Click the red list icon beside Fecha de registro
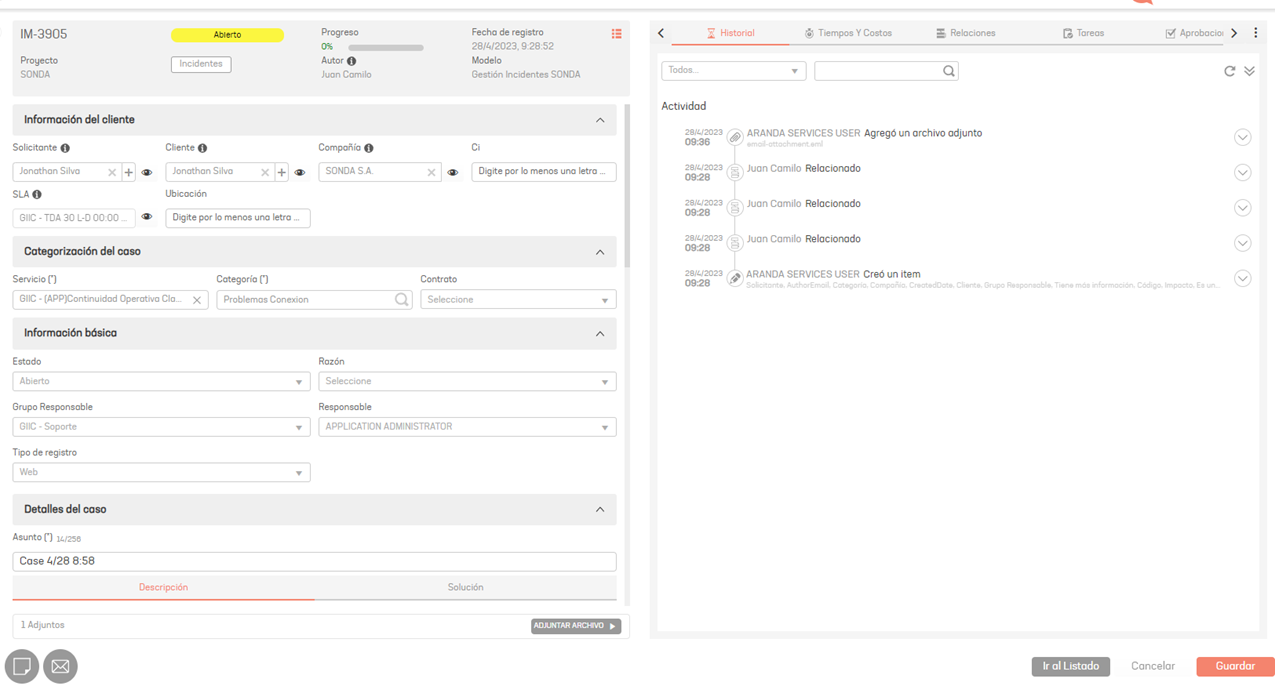1275x686 pixels. pyautogui.click(x=616, y=34)
